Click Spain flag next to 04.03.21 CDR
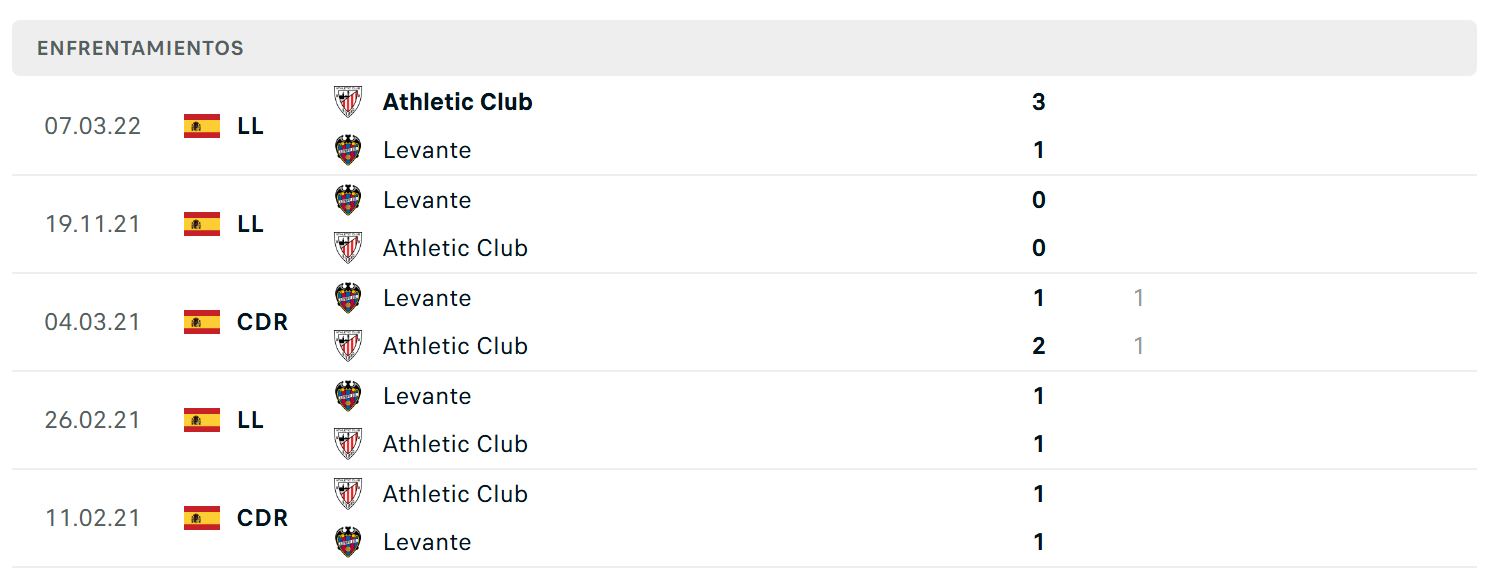Screen dimensions: 1493x584 click(x=202, y=322)
